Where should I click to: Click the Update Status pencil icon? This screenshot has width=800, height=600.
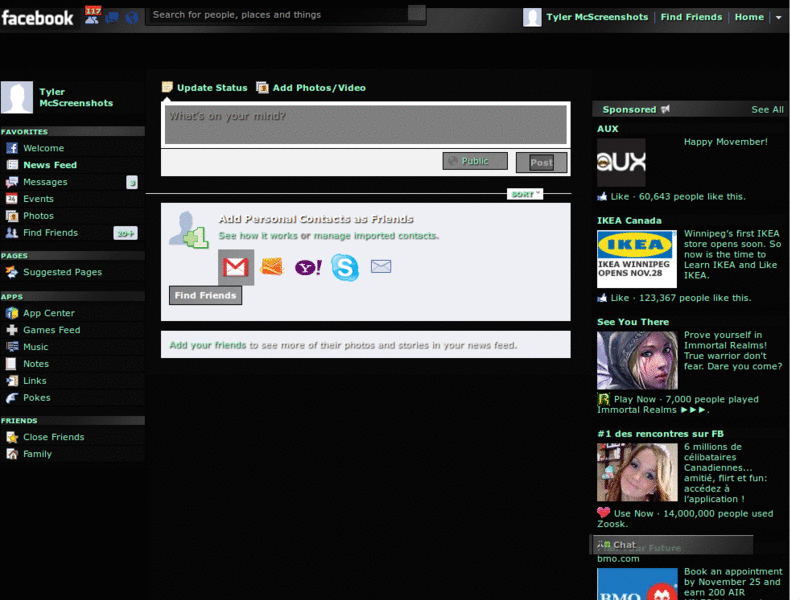[168, 87]
